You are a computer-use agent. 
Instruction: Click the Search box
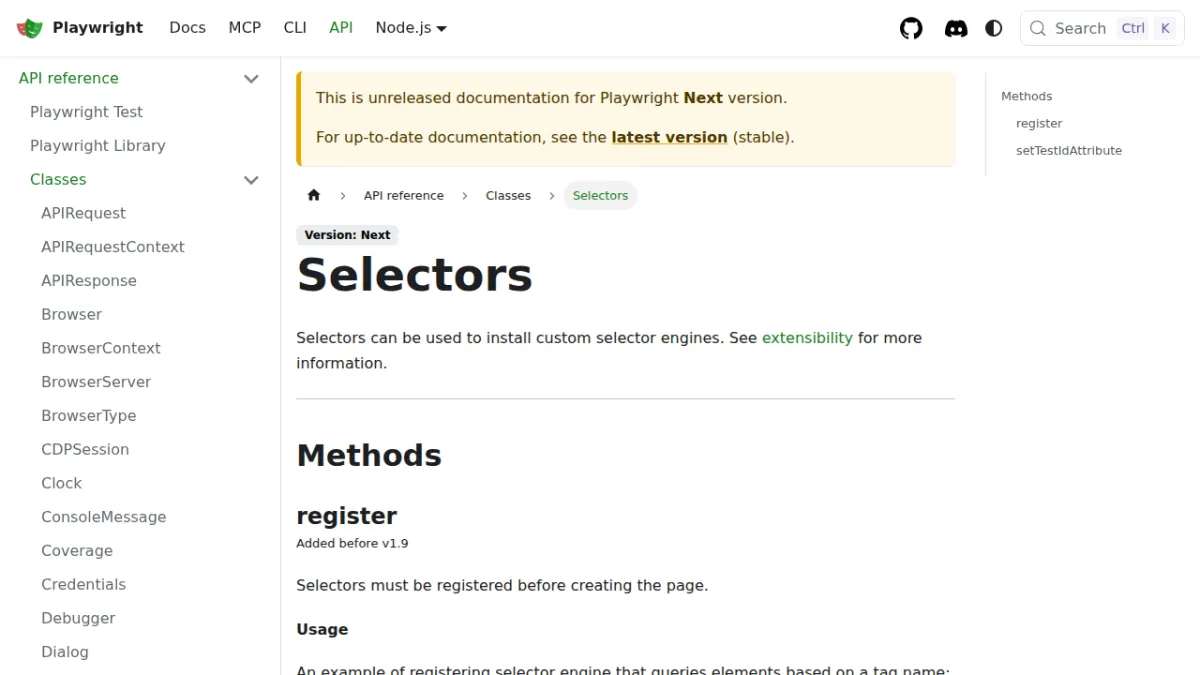click(1102, 28)
